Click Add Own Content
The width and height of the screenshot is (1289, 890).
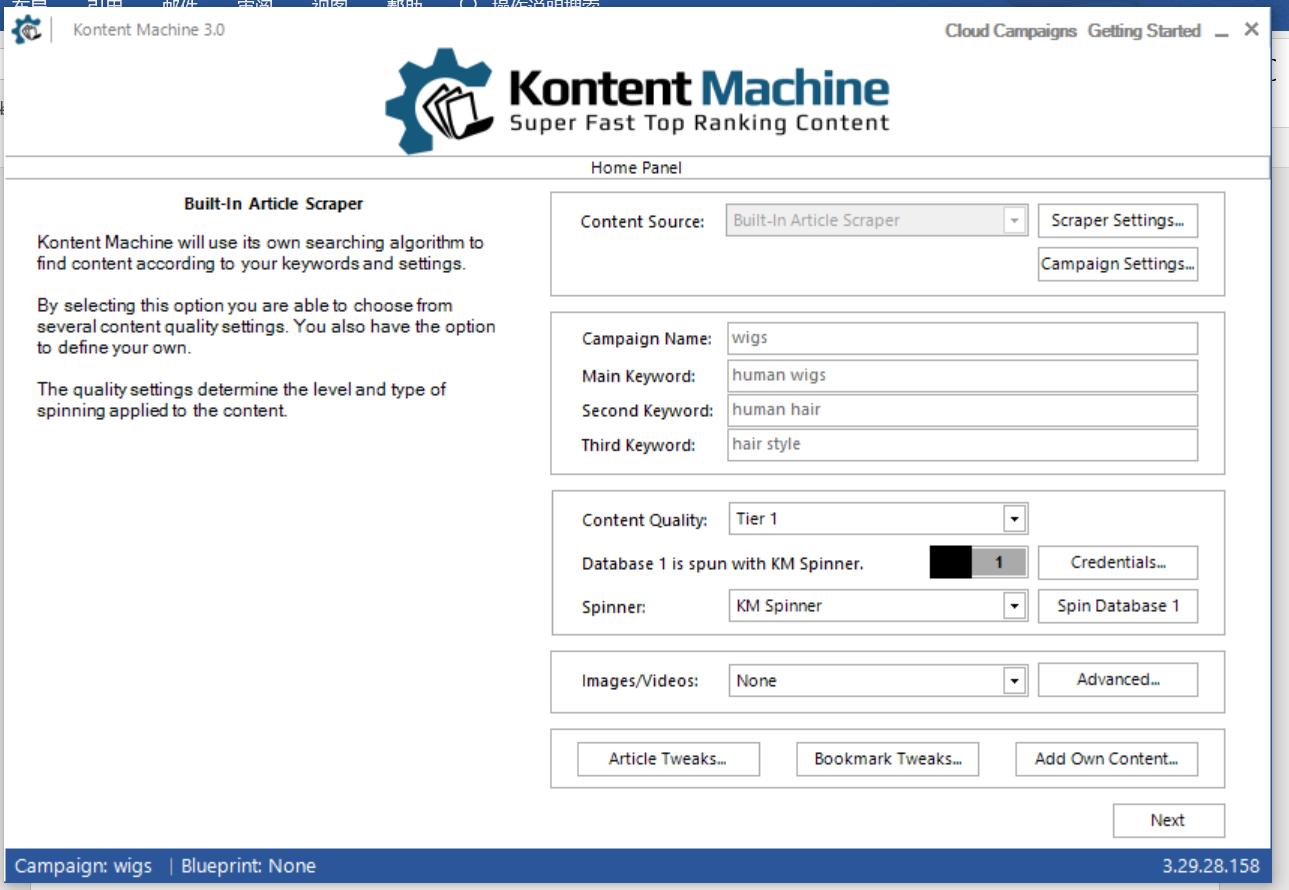[x=1105, y=759]
